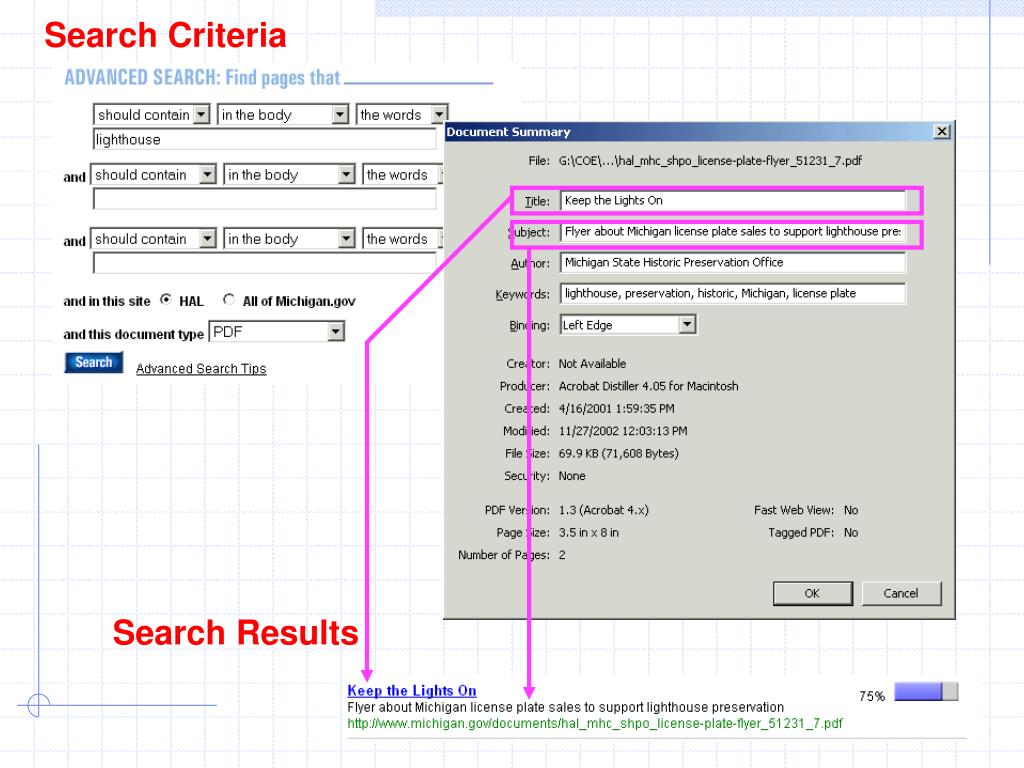1024x768 pixels.
Task: Click the blue Search button
Action: click(93, 362)
